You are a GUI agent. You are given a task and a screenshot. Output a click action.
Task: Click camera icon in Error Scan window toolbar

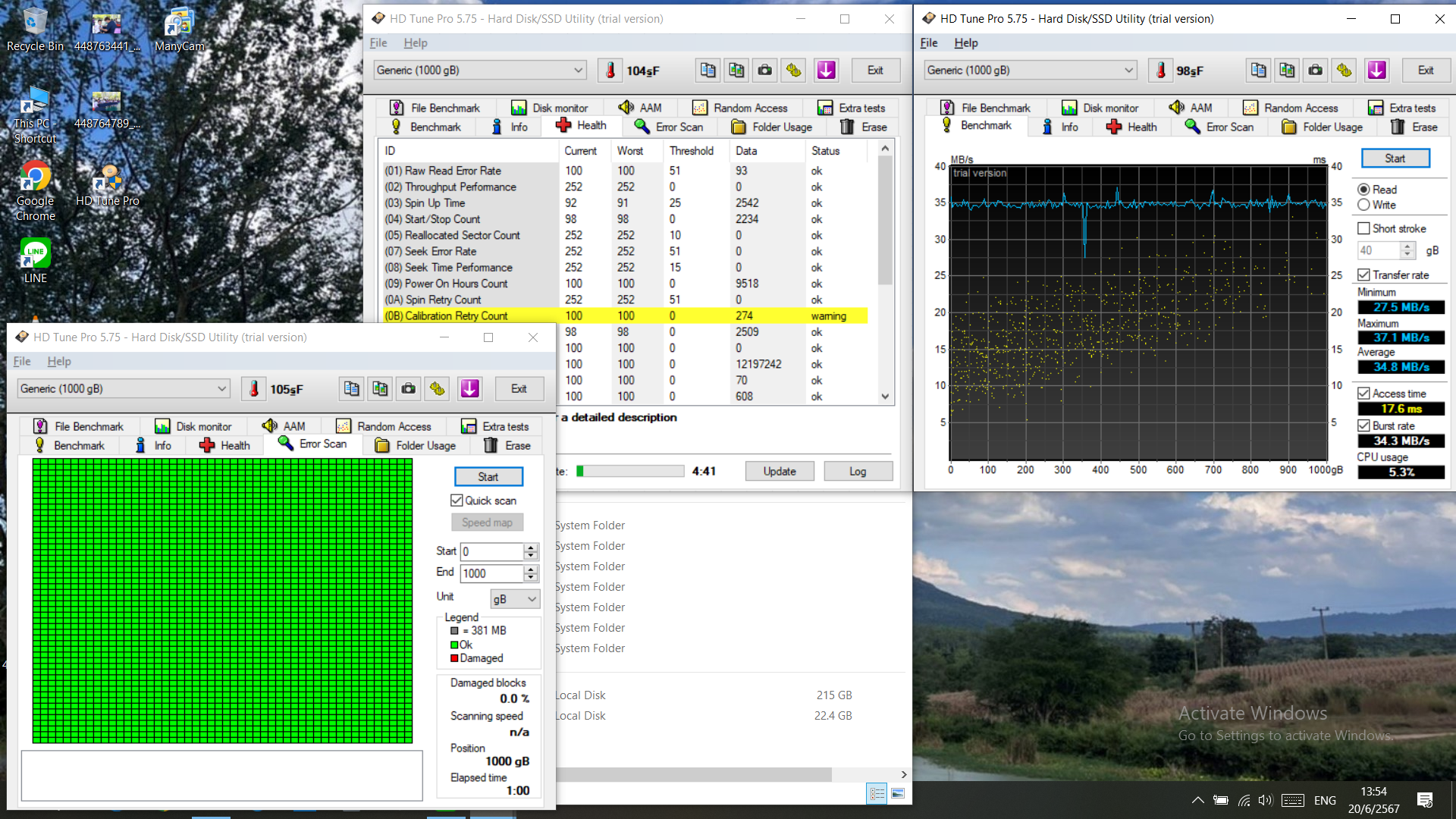point(409,389)
